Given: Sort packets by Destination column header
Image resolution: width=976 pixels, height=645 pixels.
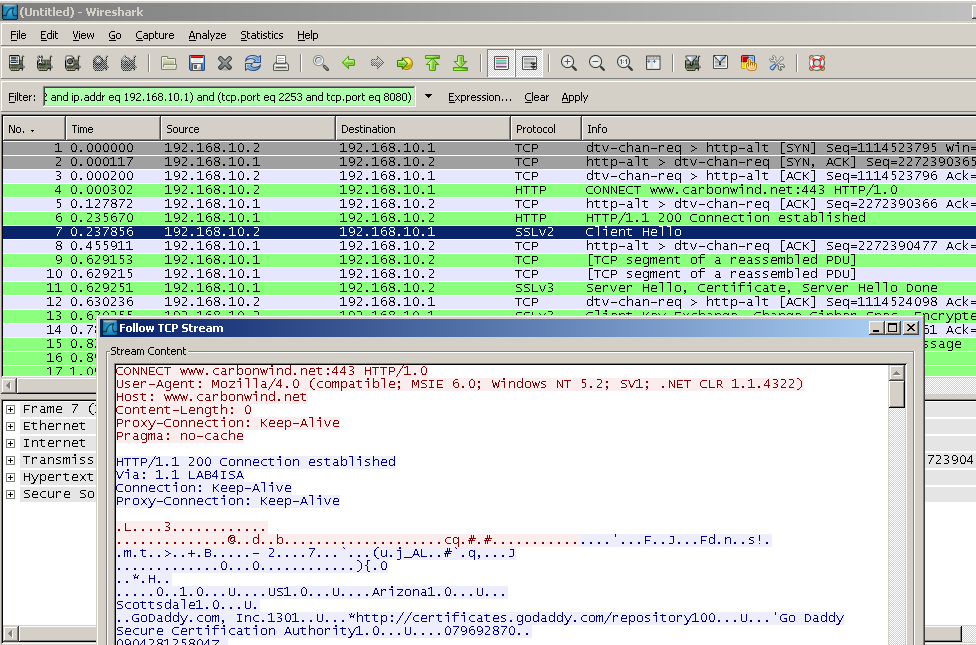Looking at the screenshot, I should (423, 129).
